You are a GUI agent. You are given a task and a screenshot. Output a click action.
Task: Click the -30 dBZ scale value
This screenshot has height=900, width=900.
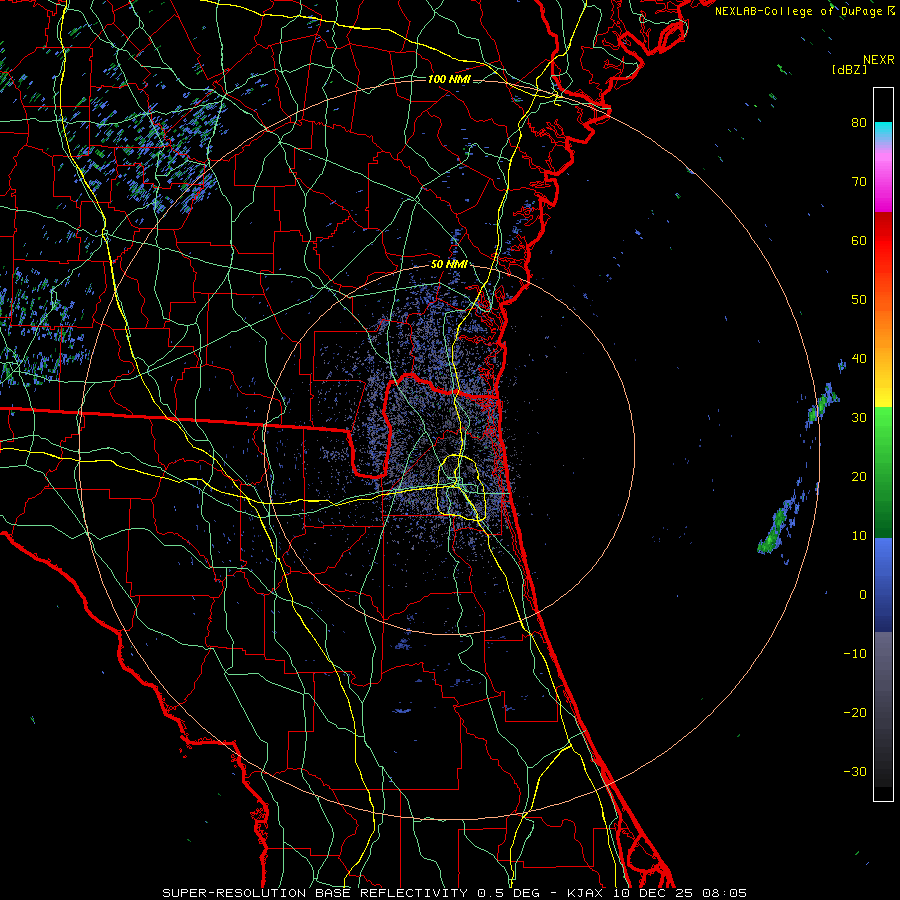[855, 771]
